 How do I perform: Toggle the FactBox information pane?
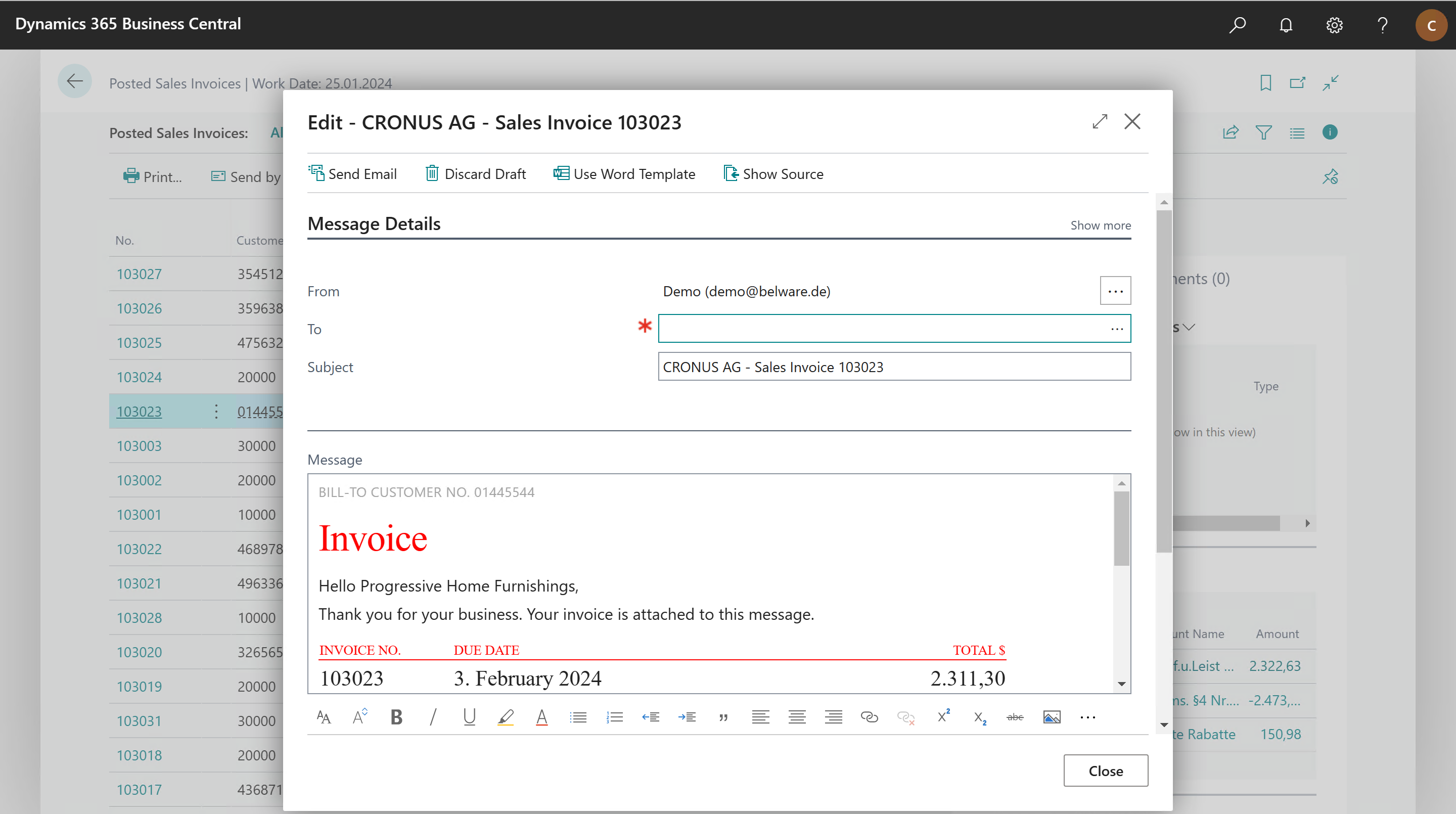[1330, 132]
